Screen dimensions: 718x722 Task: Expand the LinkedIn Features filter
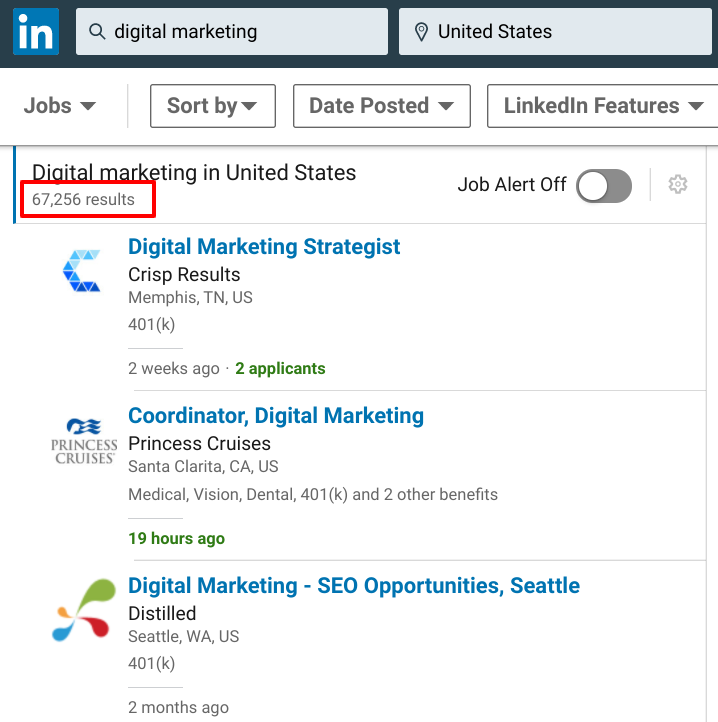(x=602, y=106)
